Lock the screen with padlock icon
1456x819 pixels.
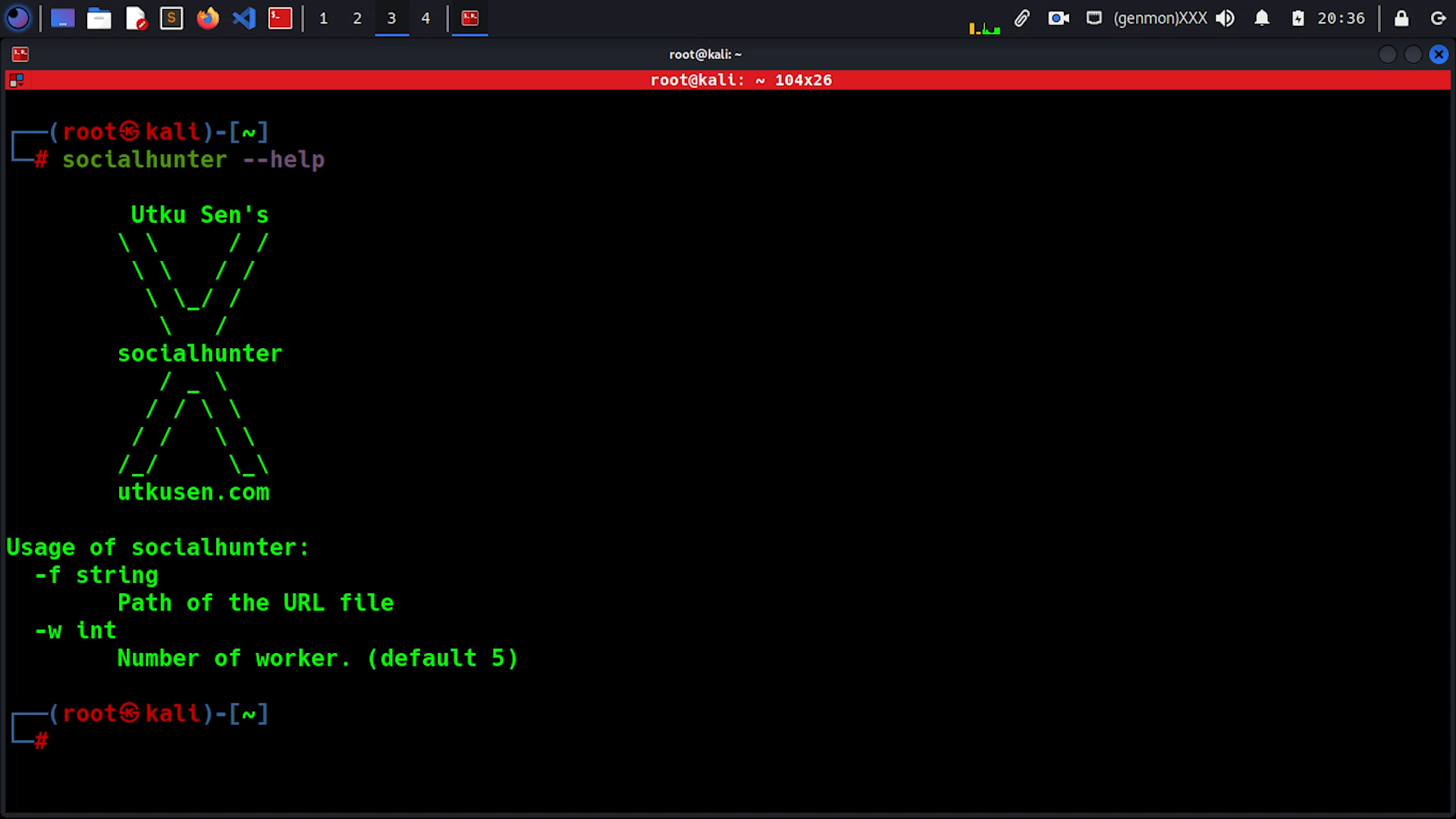click(x=1401, y=18)
